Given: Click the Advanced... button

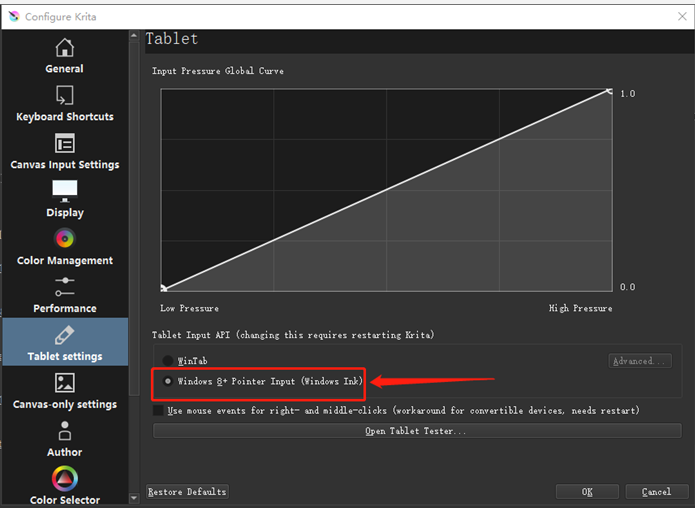Looking at the screenshot, I should point(640,361).
